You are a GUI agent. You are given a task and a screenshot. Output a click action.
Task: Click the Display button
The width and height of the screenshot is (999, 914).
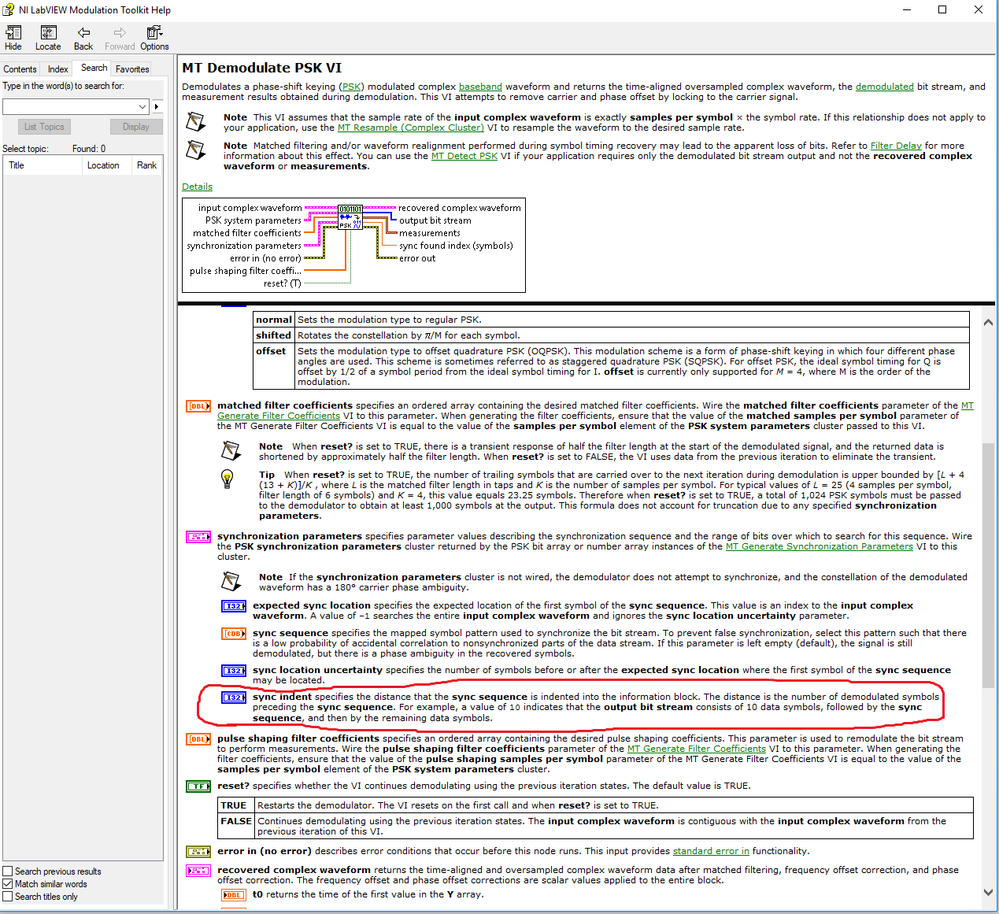pos(136,127)
